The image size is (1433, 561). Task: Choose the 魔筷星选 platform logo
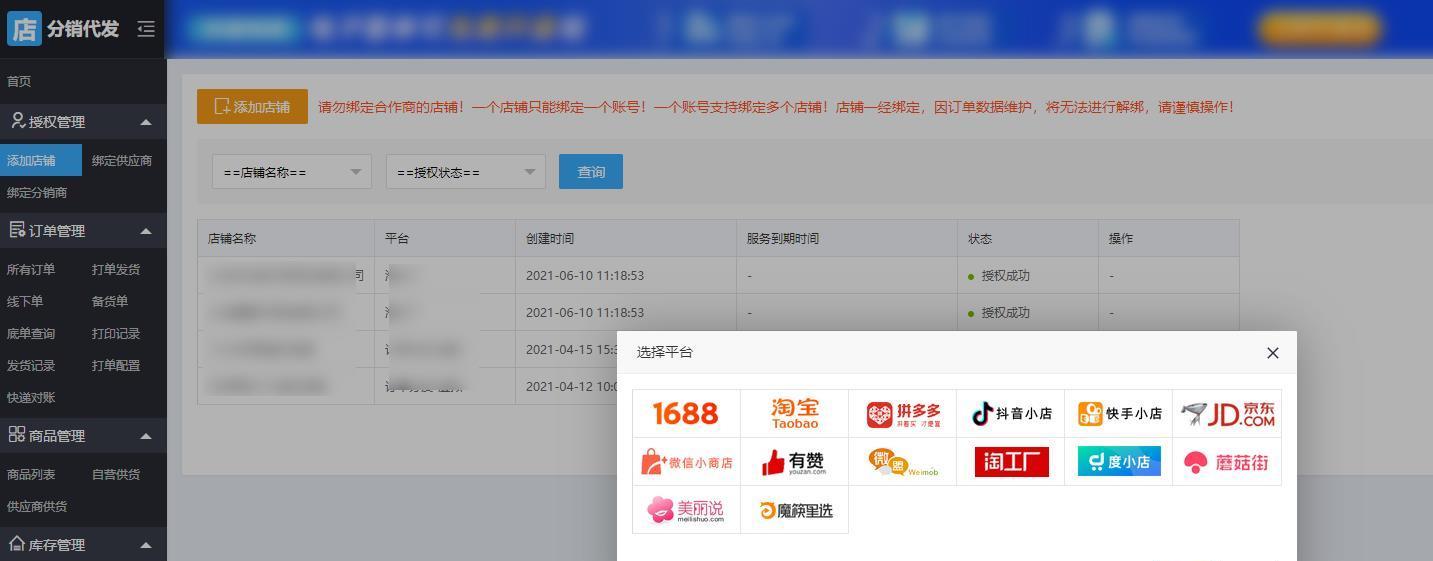(794, 510)
